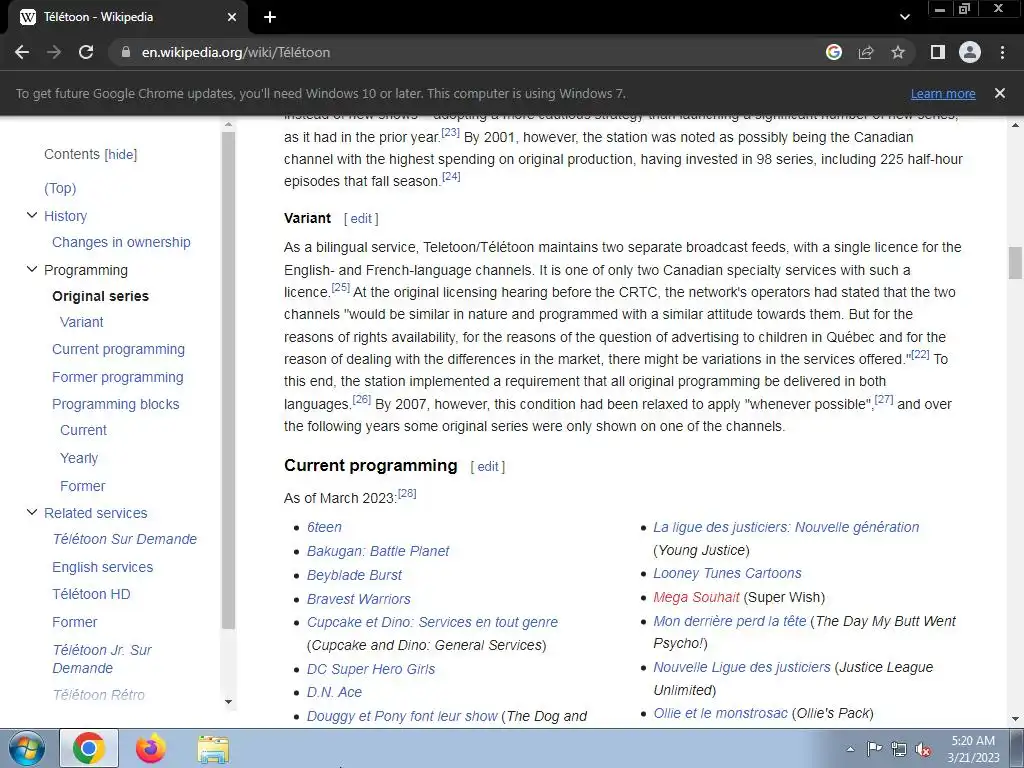Image resolution: width=1024 pixels, height=768 pixels.
Task: Edit the Variant section
Action: point(361,219)
